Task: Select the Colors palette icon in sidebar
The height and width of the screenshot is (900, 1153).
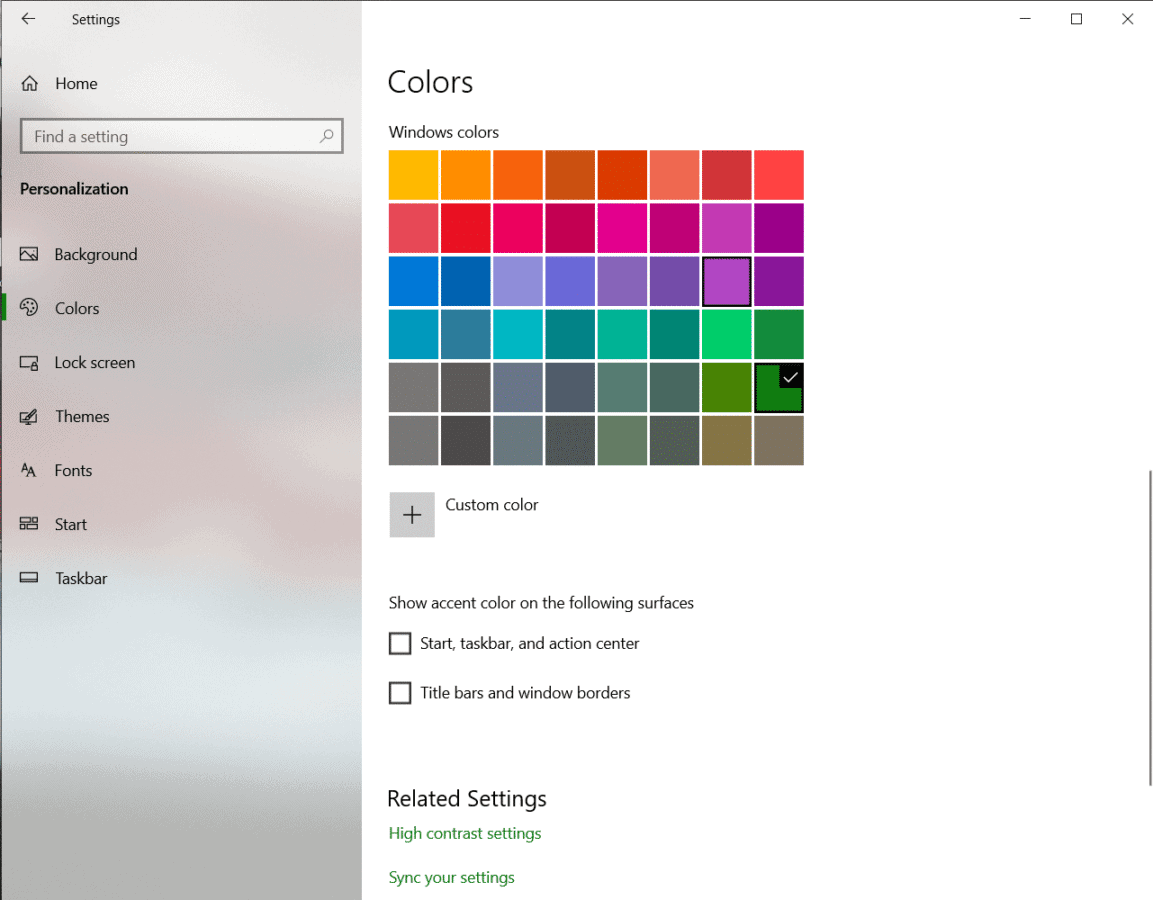Action: pos(27,308)
